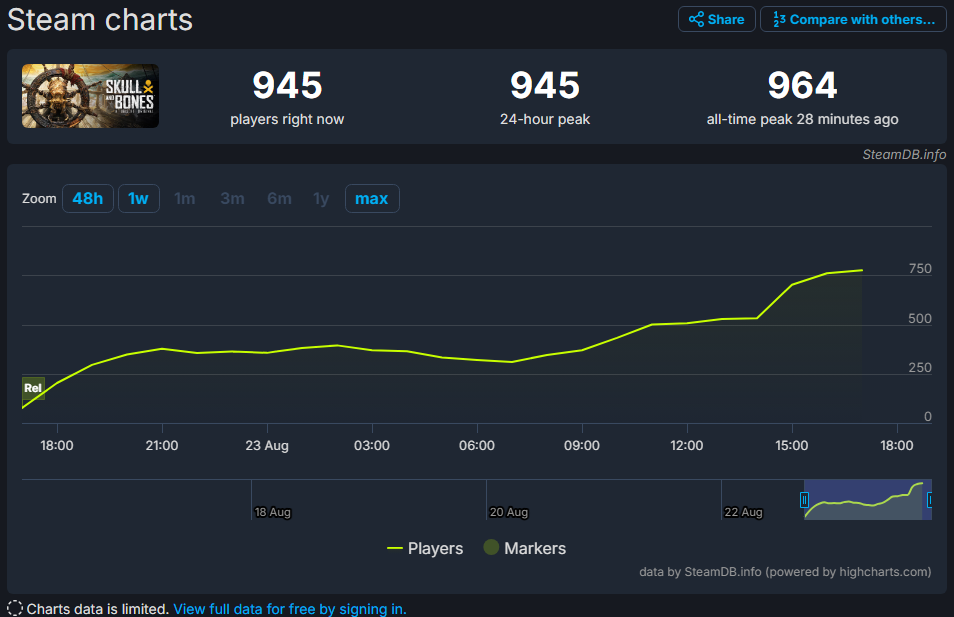Click the 750 y-axis label

pos(920,268)
